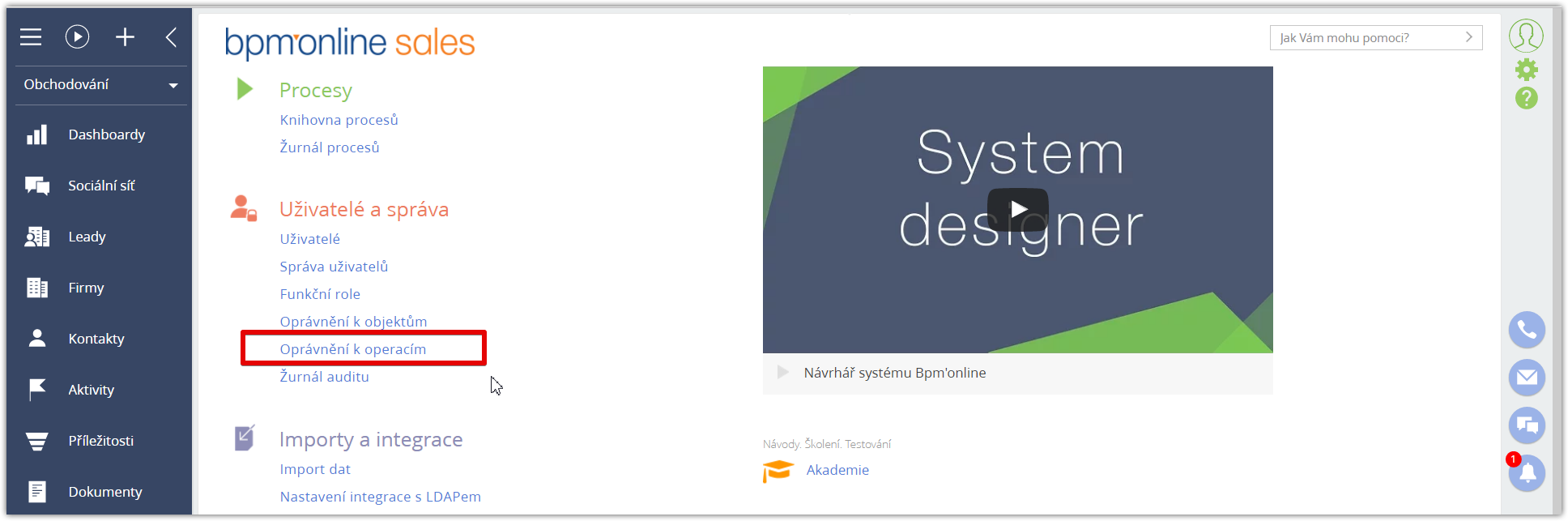Viewport: 1568px width, 521px height.
Task: Click the Sociální síť chat bubbles icon
Action: pos(37,186)
